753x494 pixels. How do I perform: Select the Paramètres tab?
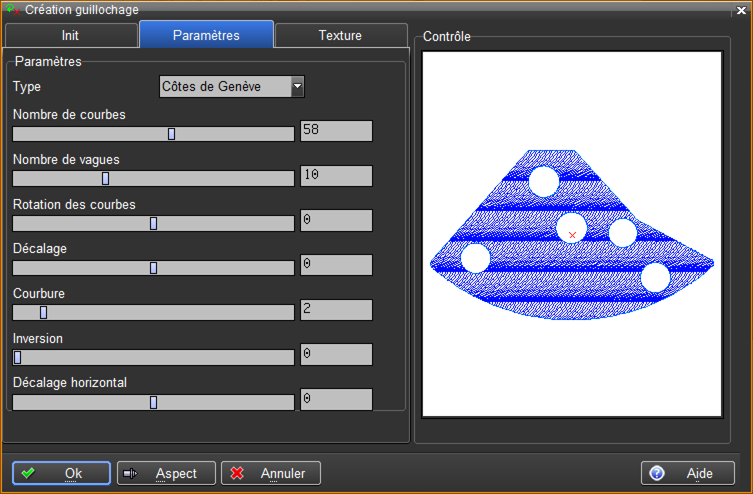click(x=206, y=35)
